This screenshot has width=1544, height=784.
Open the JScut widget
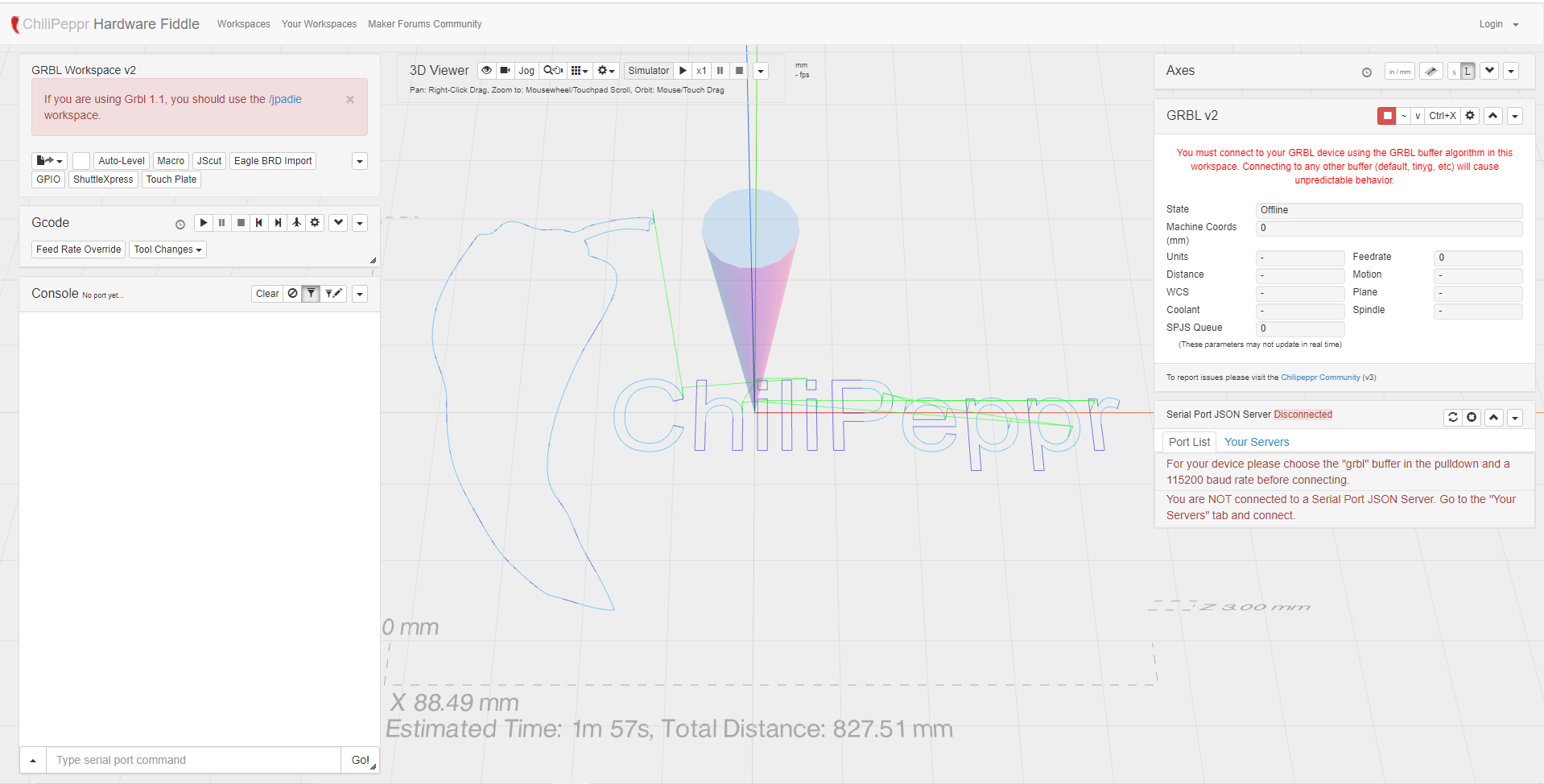point(209,161)
